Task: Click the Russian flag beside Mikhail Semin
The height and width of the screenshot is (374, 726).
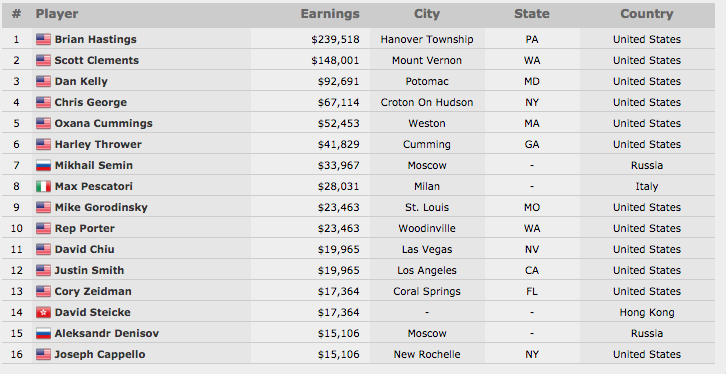Action: (43, 165)
